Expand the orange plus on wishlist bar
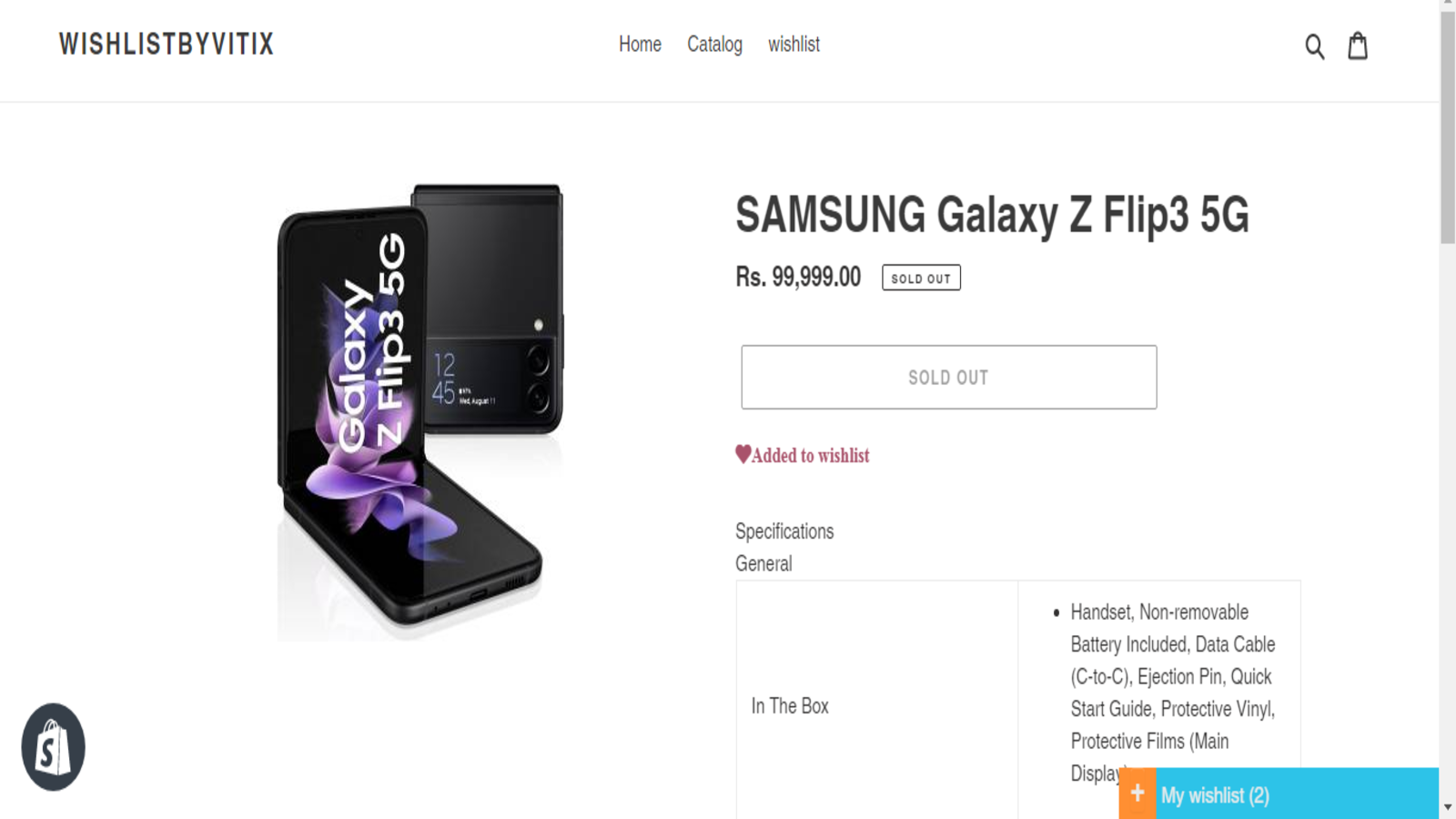Screen dimensions: 1456x819 (x=1137, y=794)
